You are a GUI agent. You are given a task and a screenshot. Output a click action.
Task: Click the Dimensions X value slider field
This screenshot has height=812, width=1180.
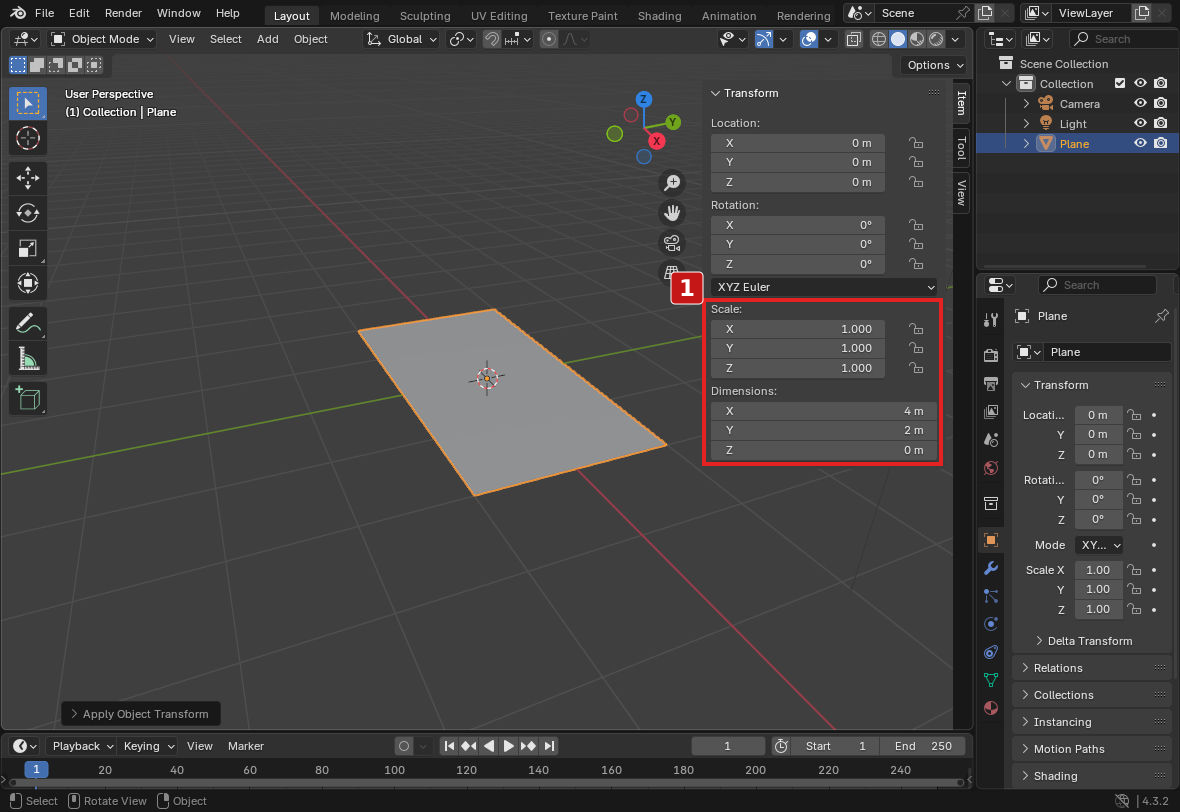(x=824, y=411)
